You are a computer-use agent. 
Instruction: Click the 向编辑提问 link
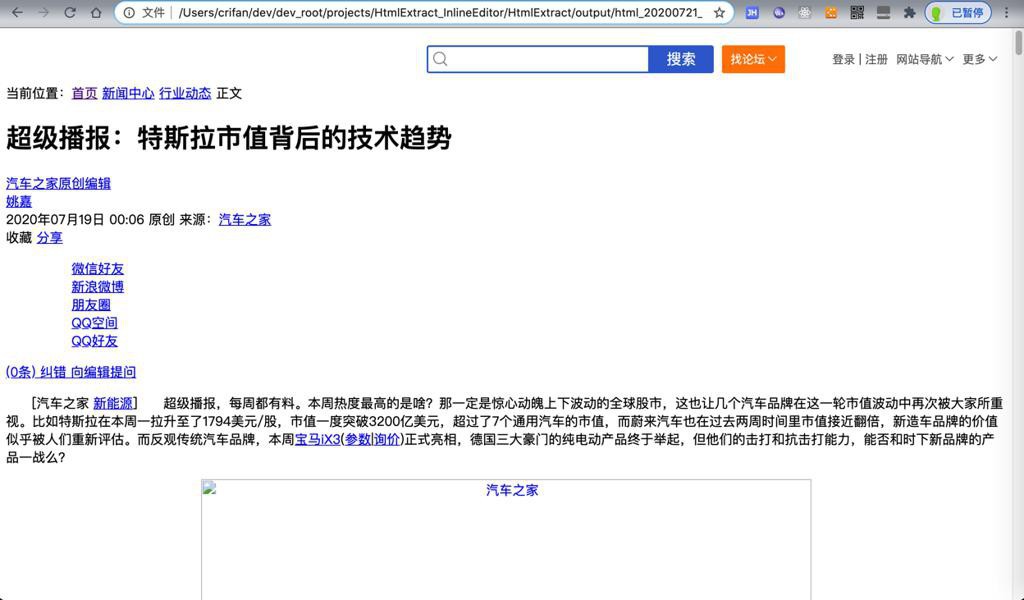(103, 372)
